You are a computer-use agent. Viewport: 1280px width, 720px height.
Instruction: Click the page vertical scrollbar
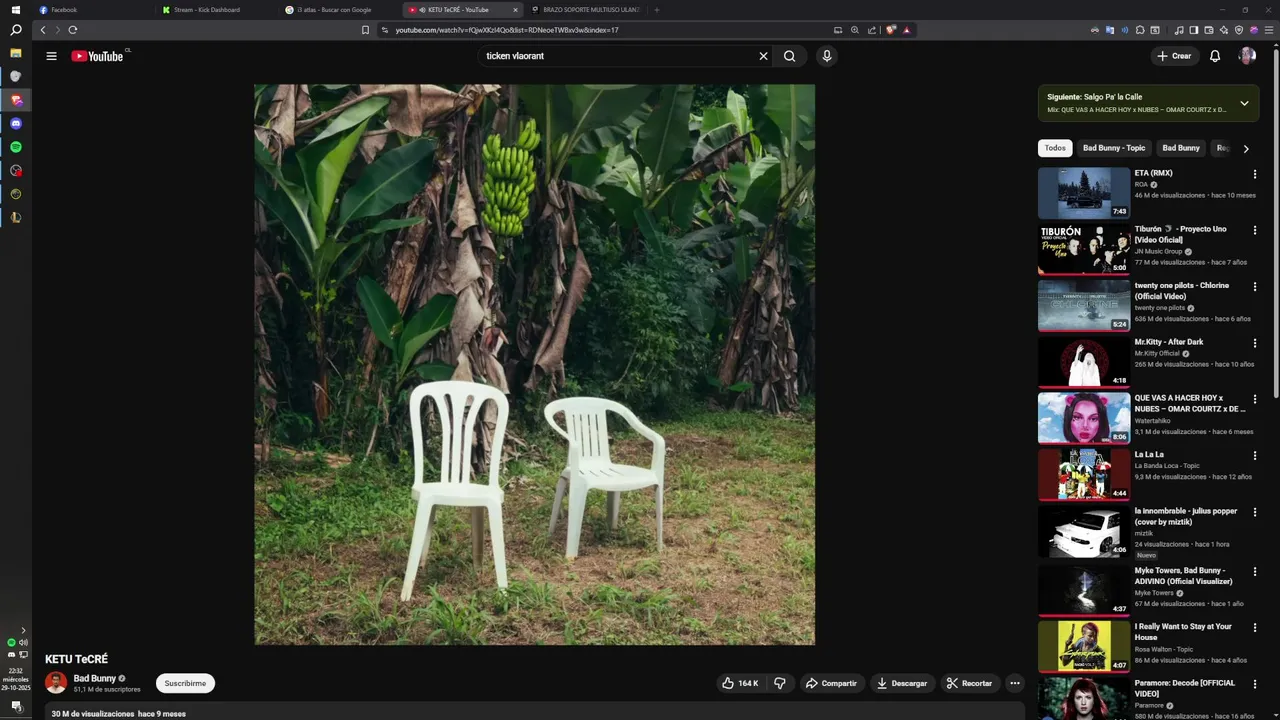click(x=1276, y=223)
